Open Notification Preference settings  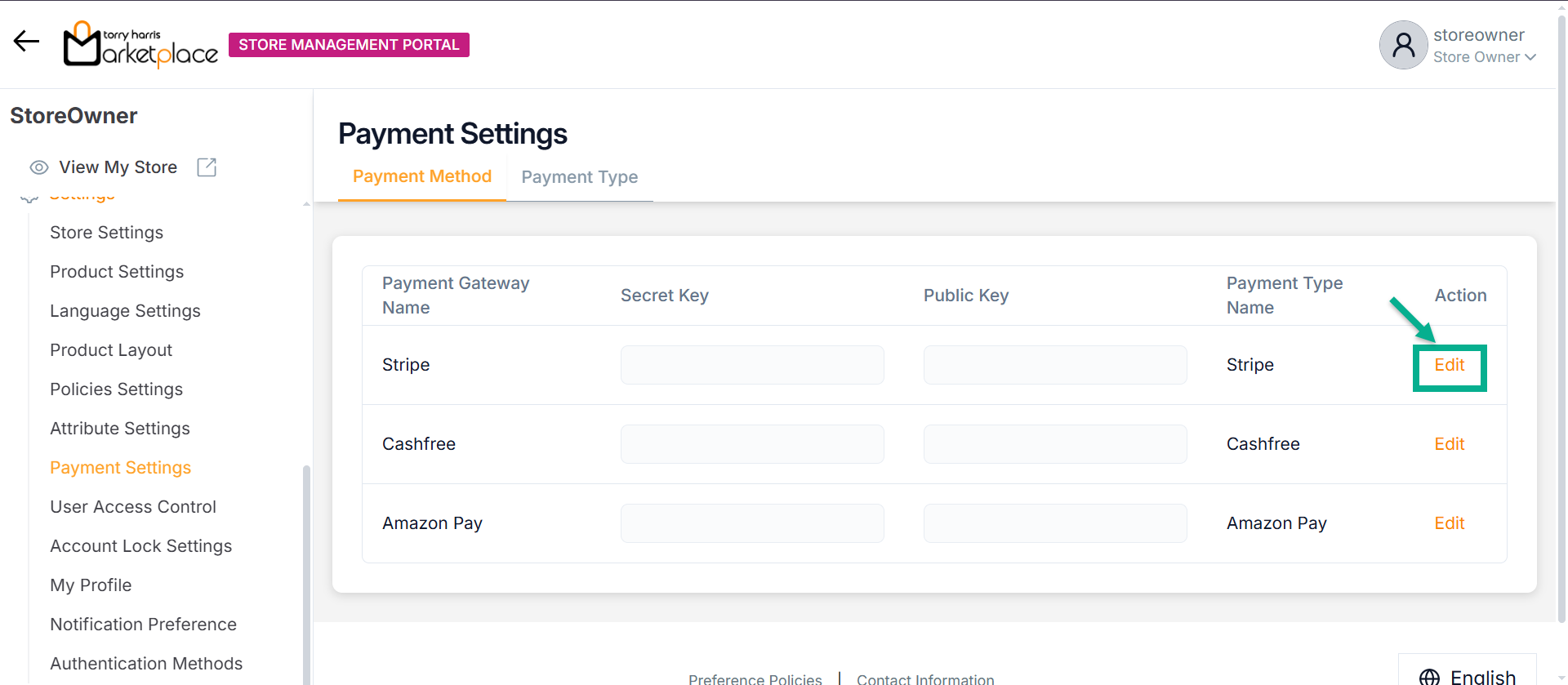[143, 625]
